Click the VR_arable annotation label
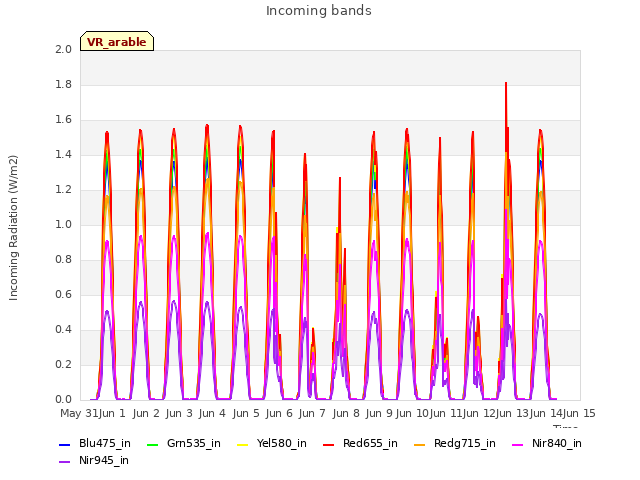This screenshot has height=480, width=640. coord(117,42)
